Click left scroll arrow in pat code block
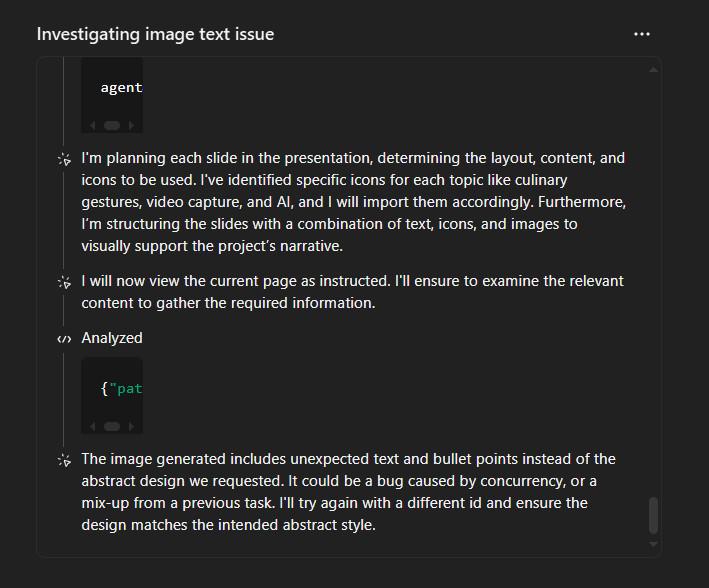 [x=93, y=427]
